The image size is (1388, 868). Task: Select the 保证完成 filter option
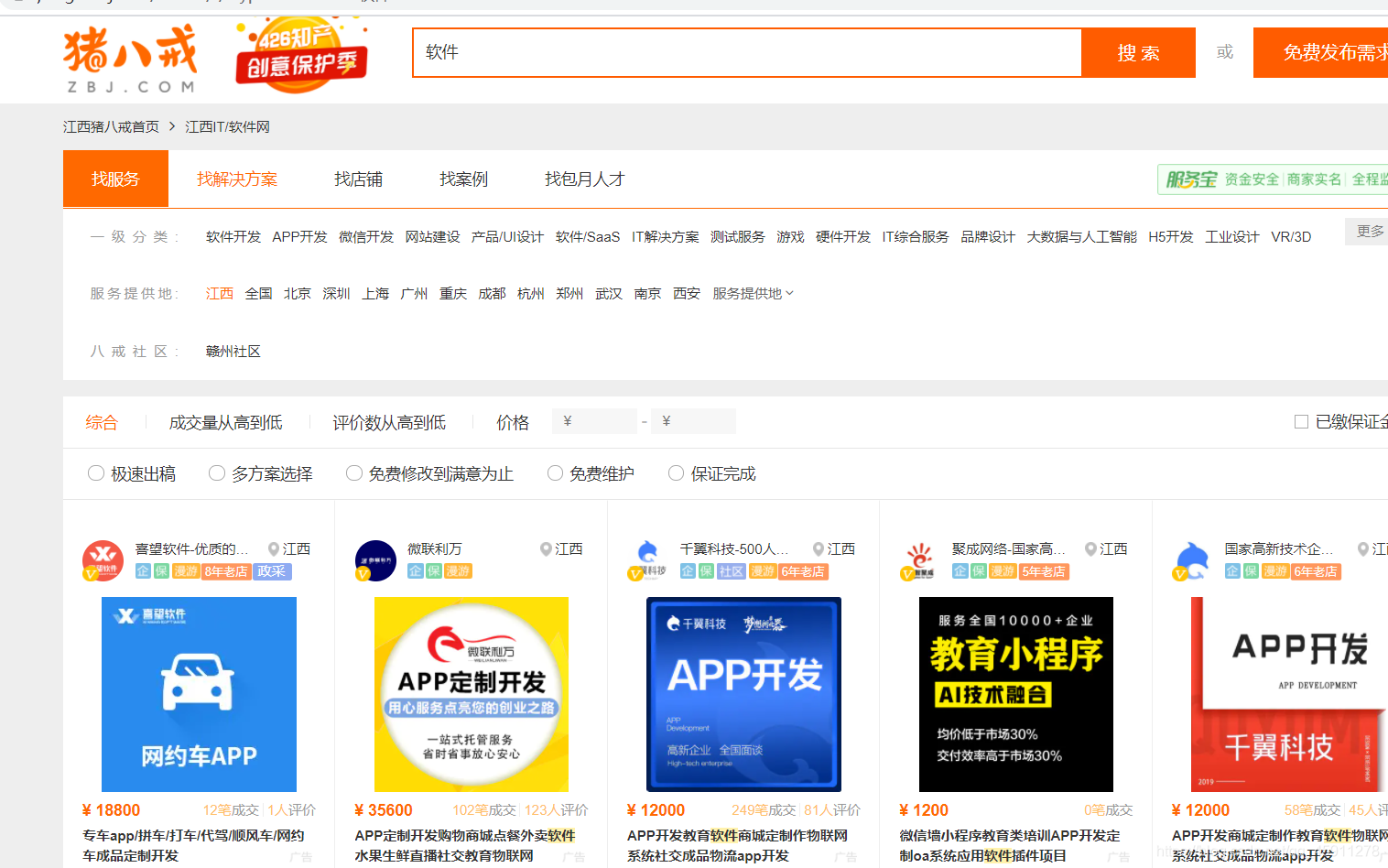click(x=677, y=473)
